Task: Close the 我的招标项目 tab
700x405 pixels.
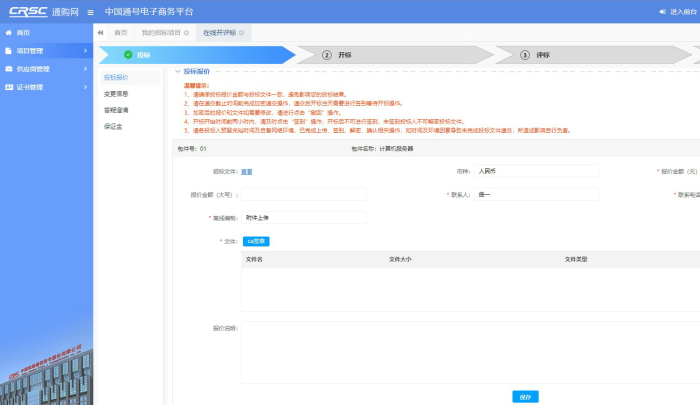Action: point(186,33)
